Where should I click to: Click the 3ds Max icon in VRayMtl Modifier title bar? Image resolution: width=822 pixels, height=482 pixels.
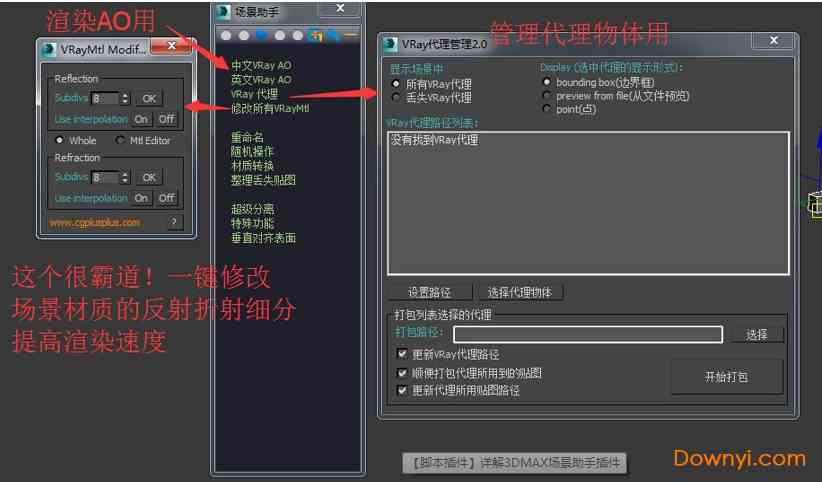(x=49, y=49)
